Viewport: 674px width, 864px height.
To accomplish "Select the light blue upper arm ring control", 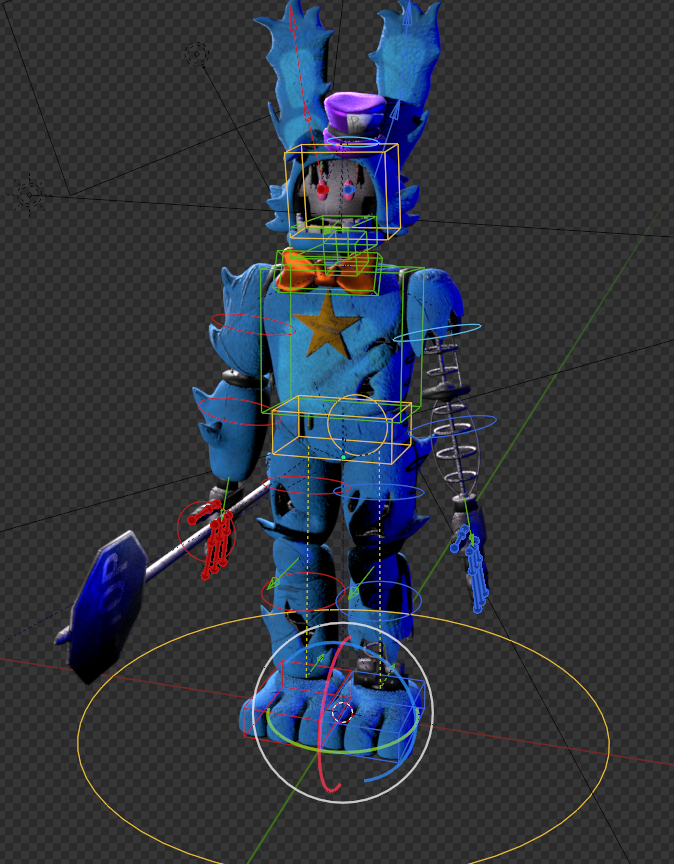I will (436, 333).
